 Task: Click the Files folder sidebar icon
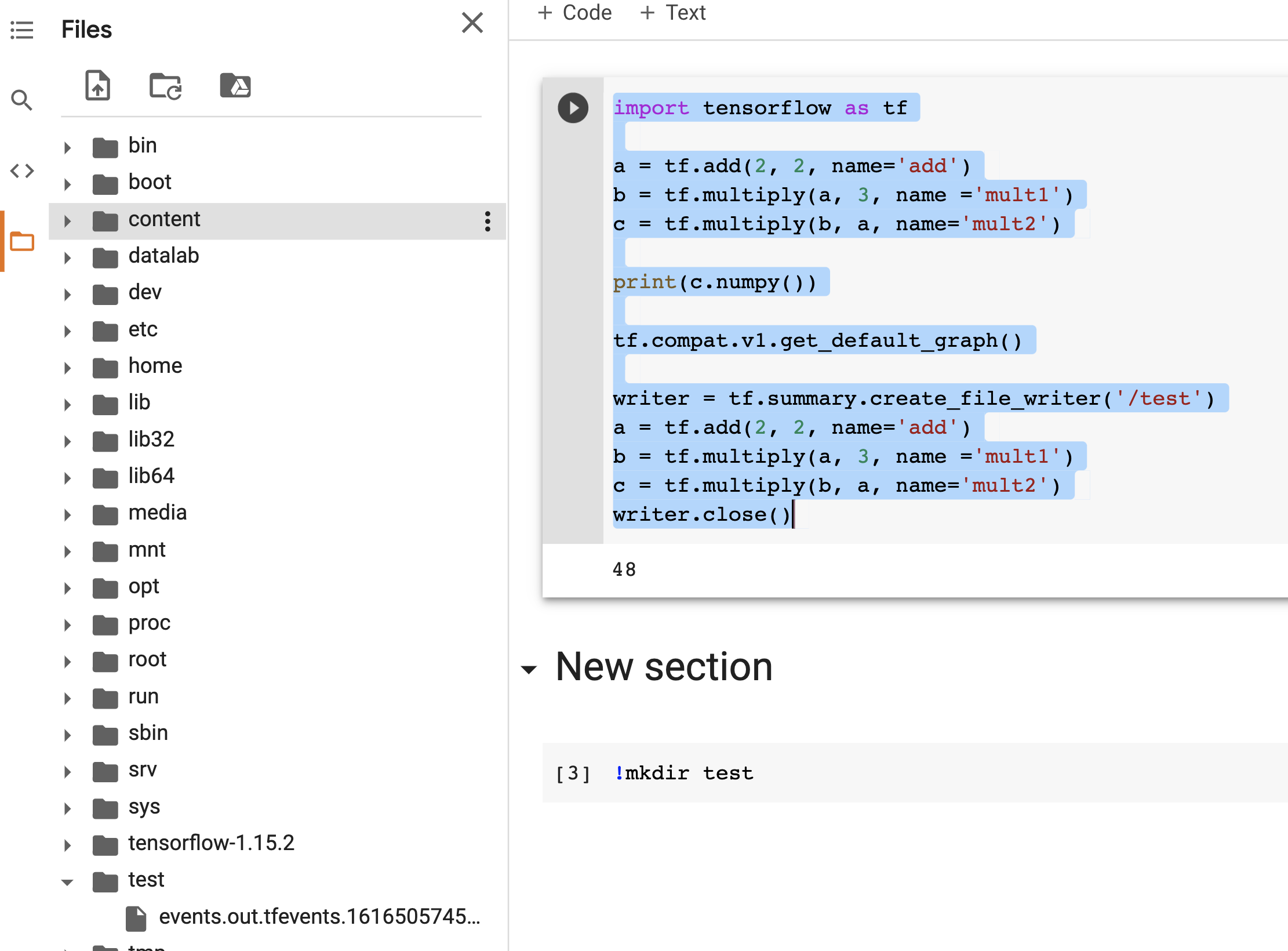(x=22, y=241)
